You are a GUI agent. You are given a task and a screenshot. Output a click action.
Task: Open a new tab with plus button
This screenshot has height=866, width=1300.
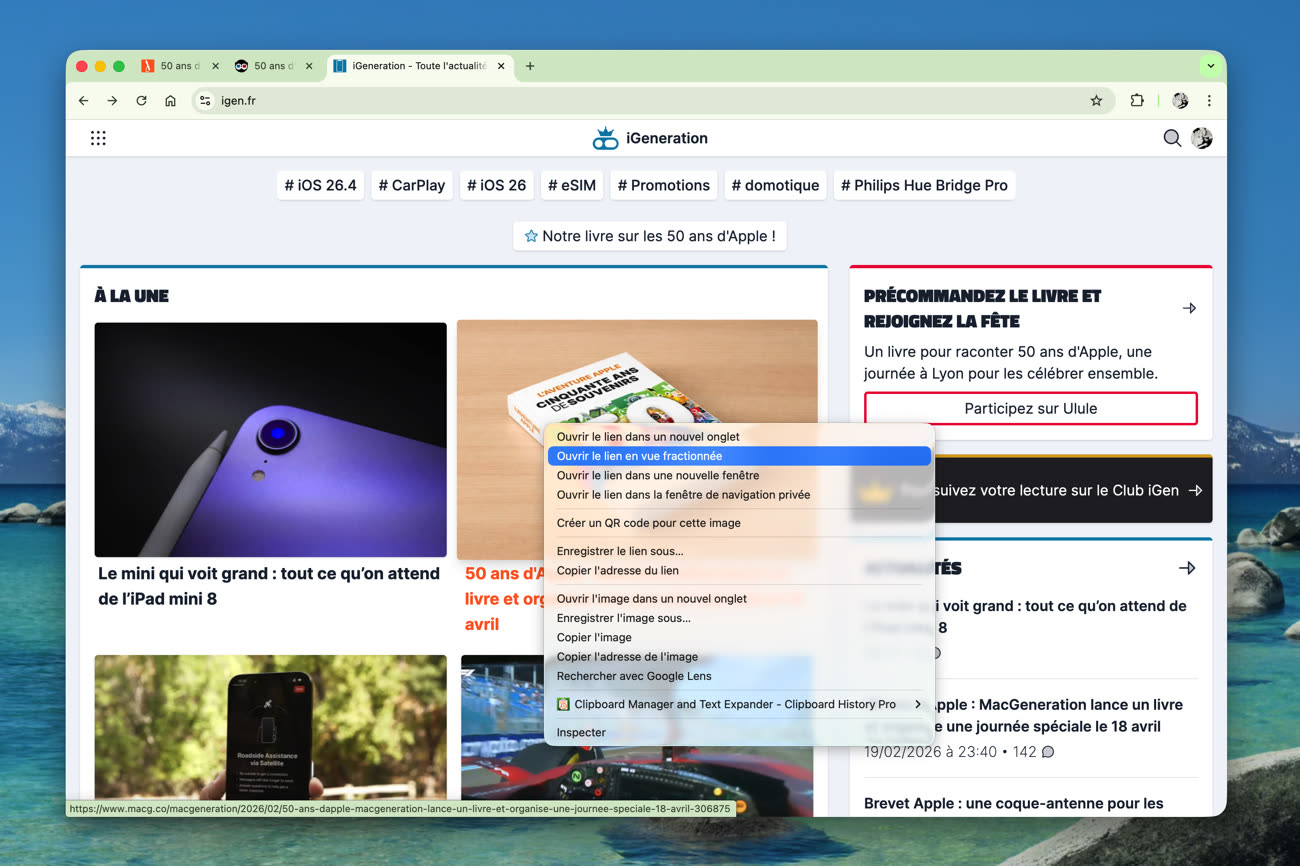click(530, 66)
